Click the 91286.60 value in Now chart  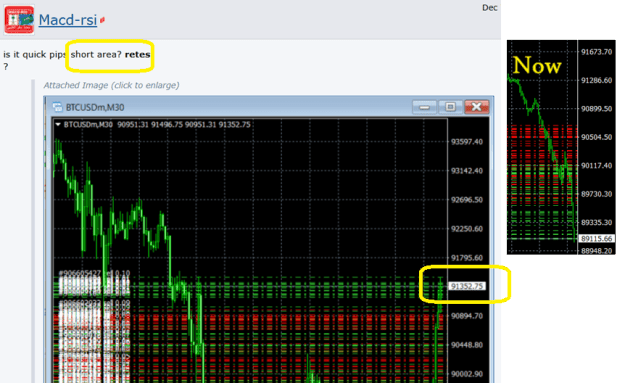[x=596, y=81]
